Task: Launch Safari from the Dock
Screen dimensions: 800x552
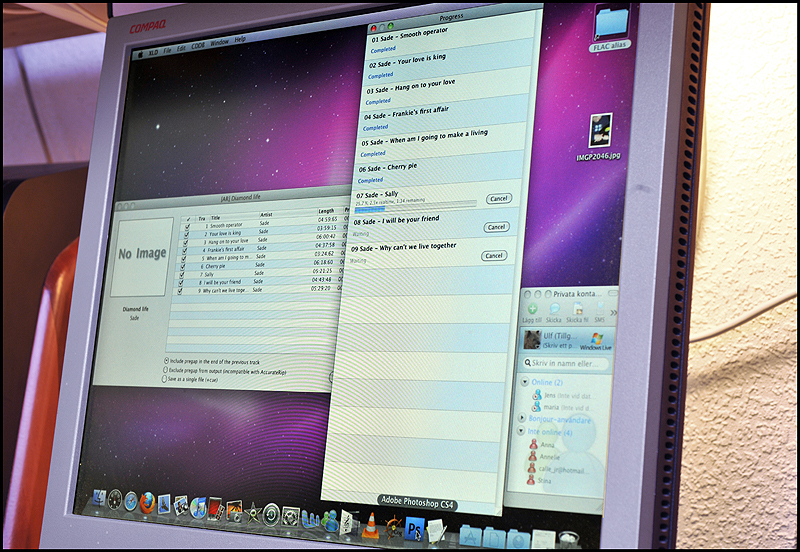Action: [131, 501]
